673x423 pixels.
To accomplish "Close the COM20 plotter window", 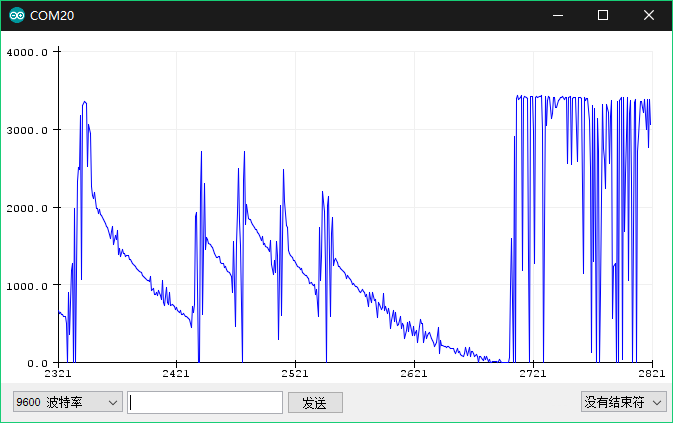I will tap(649, 15).
